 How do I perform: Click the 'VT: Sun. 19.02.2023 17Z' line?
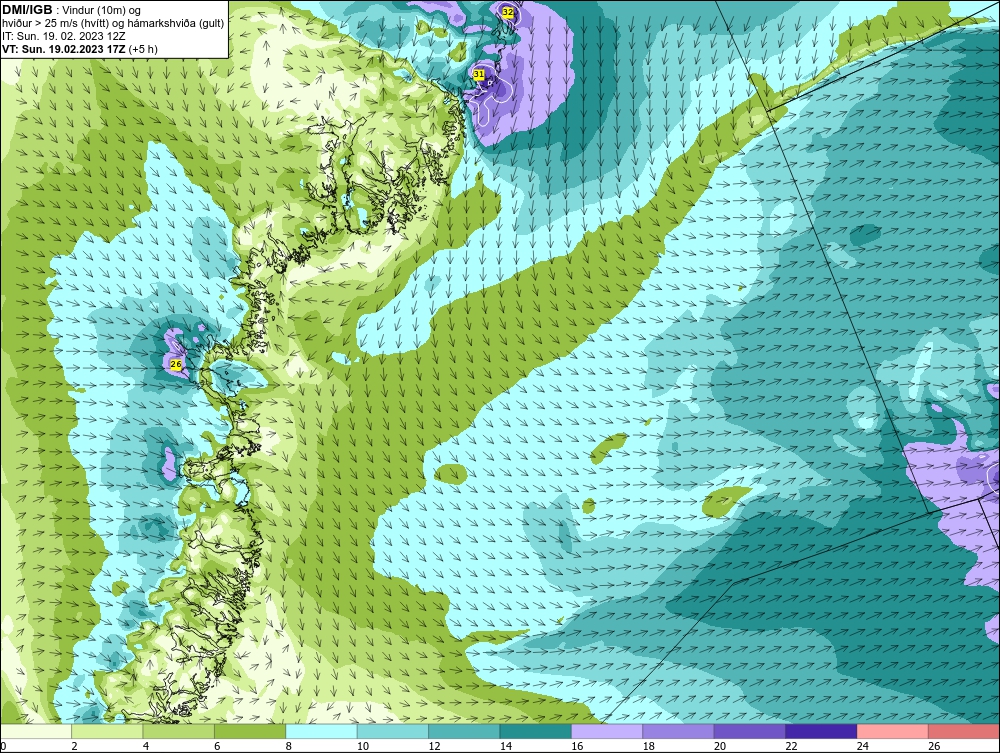click(x=63, y=49)
